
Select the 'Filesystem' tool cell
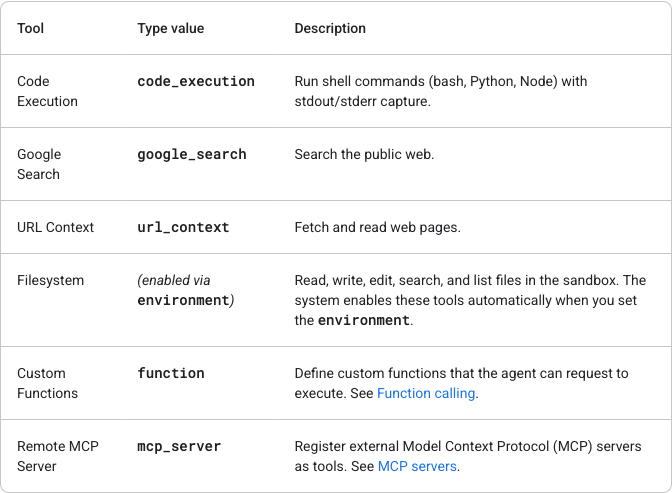(x=51, y=280)
